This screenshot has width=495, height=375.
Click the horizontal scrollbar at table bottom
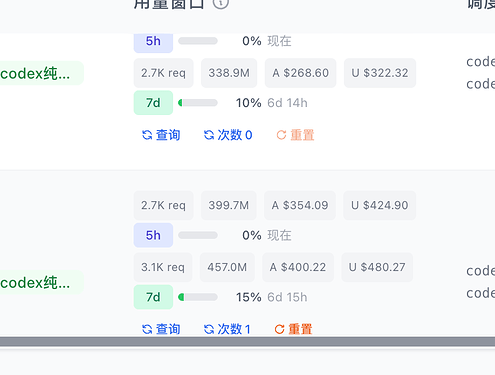(x=247, y=341)
